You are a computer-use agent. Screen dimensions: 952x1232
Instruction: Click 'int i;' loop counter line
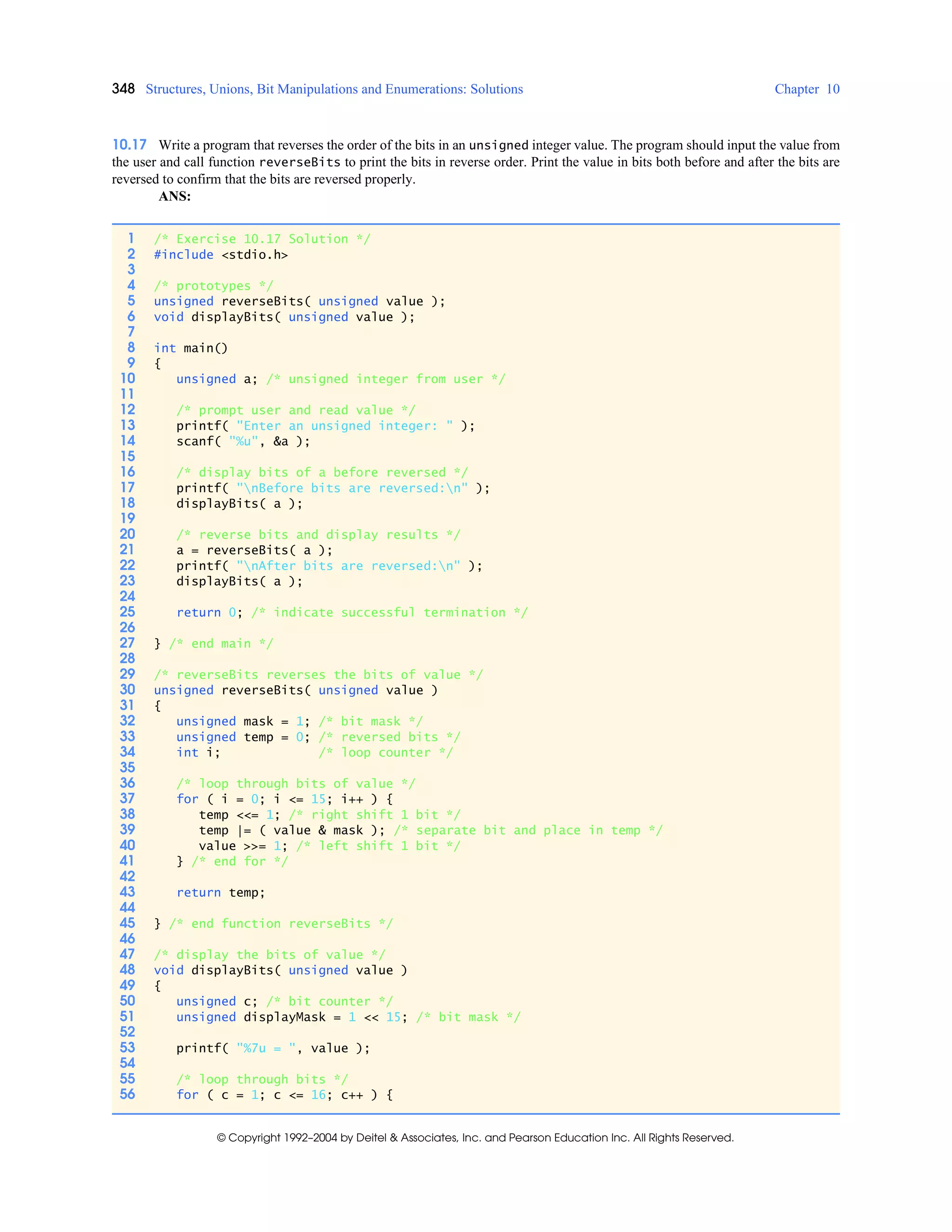(314, 753)
